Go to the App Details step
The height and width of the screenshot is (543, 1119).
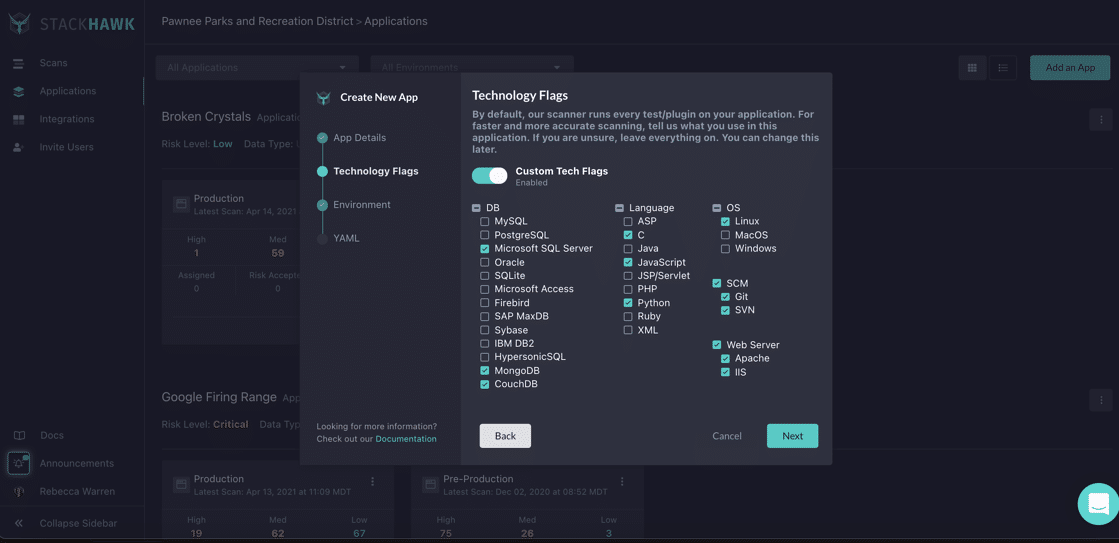pyautogui.click(x=360, y=138)
